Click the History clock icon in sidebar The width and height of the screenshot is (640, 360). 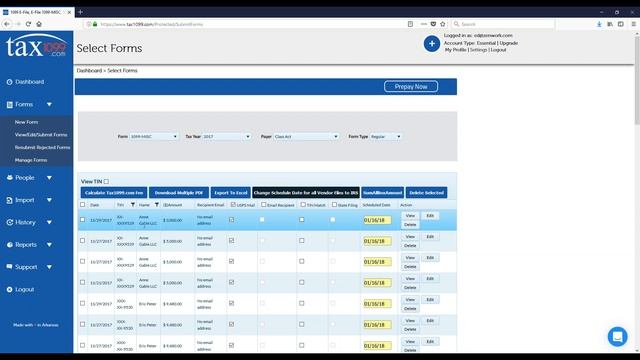click(x=9, y=222)
